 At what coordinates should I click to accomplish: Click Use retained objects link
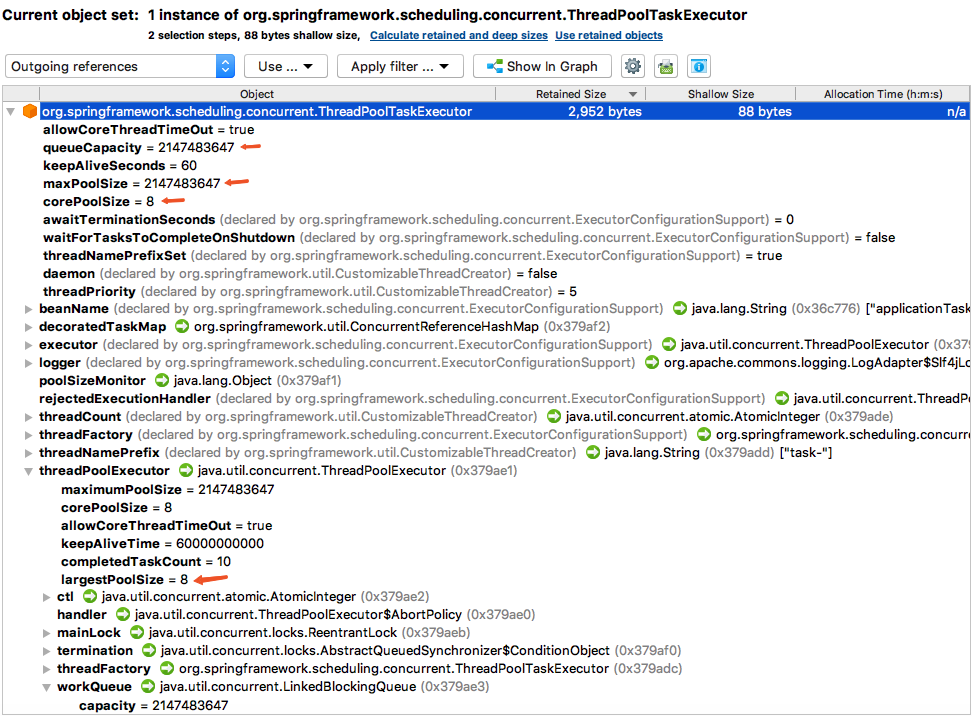pos(609,35)
